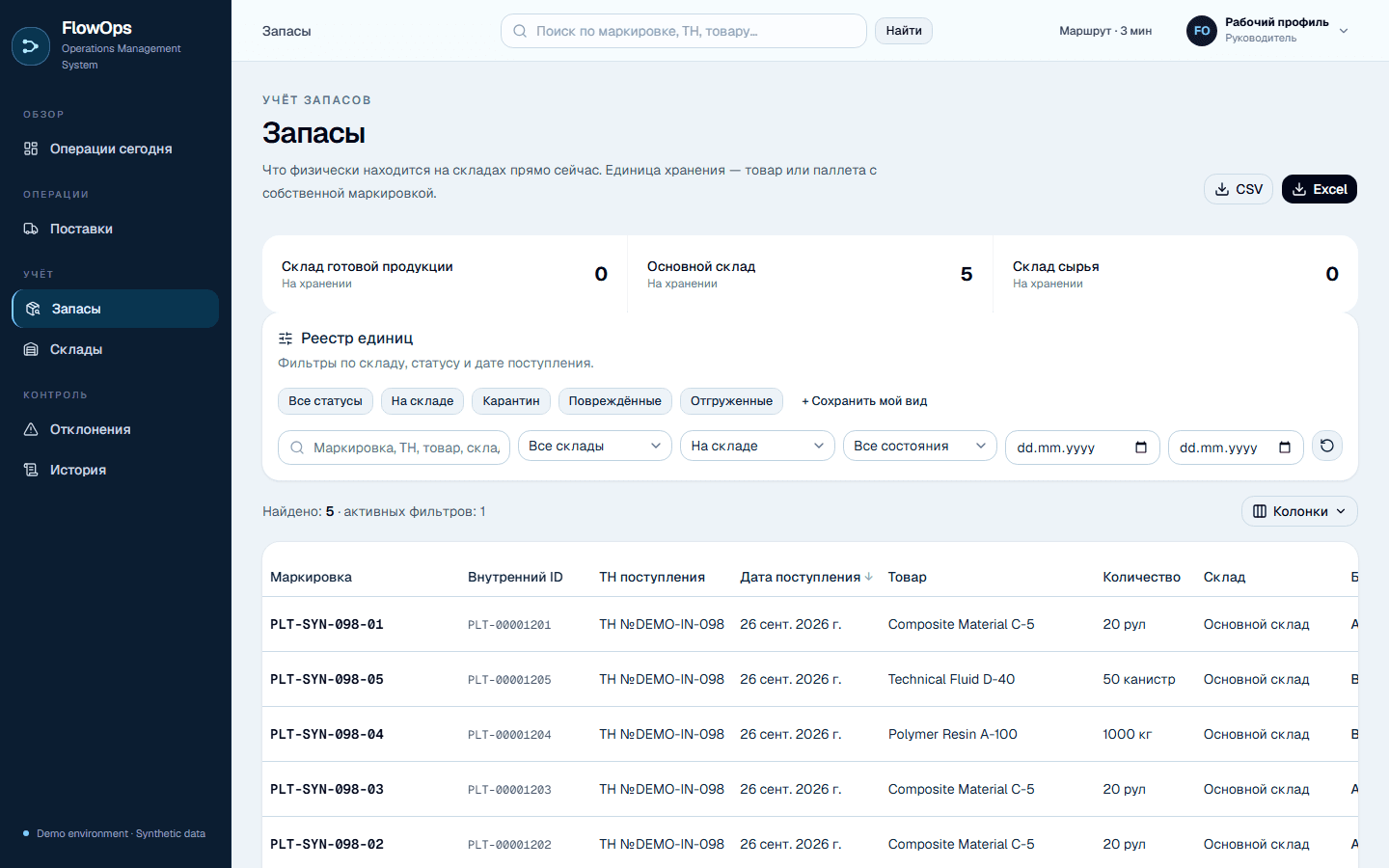Navigate to Отклонения in the sidebar

pyautogui.click(x=116, y=429)
